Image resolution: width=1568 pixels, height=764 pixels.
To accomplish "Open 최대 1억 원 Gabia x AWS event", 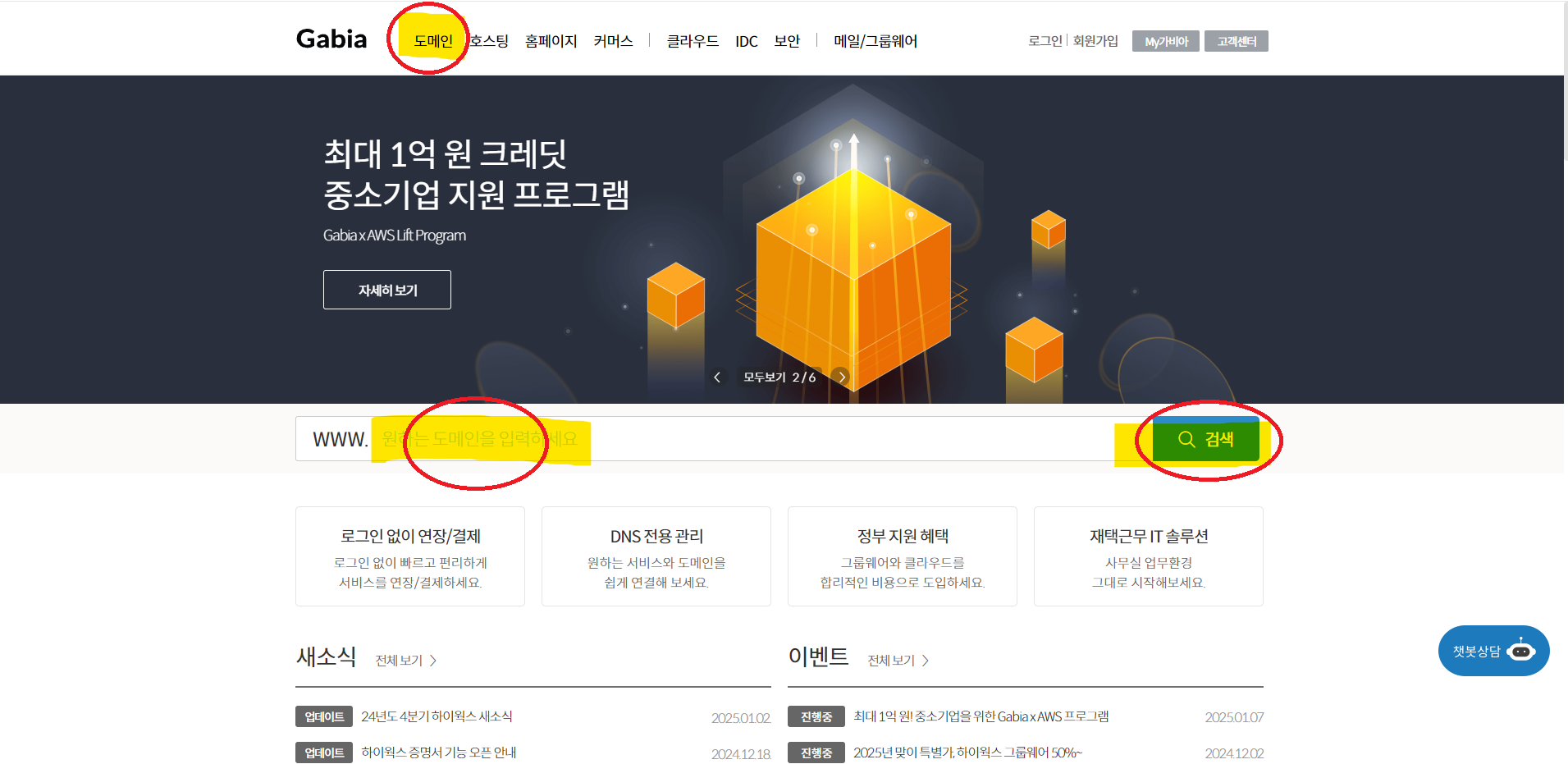I will pos(981,716).
